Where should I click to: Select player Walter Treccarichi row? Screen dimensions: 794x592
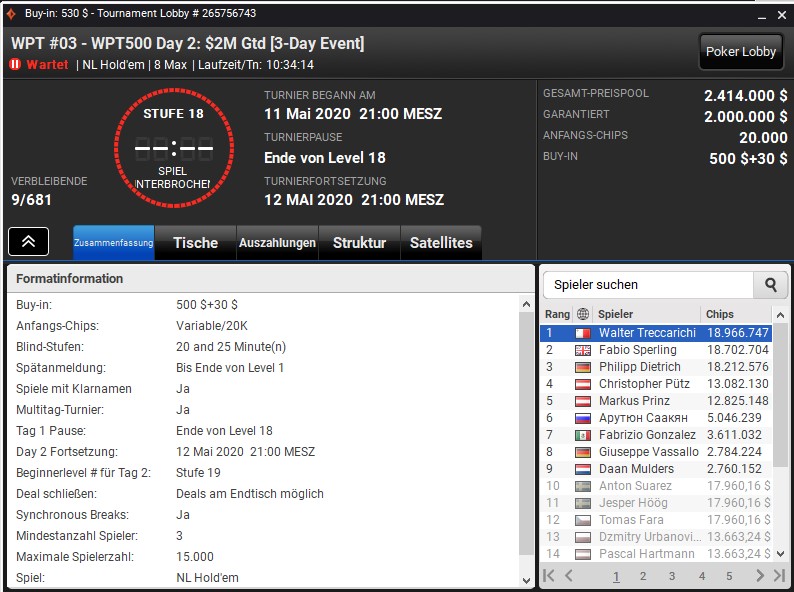[x=656, y=333]
